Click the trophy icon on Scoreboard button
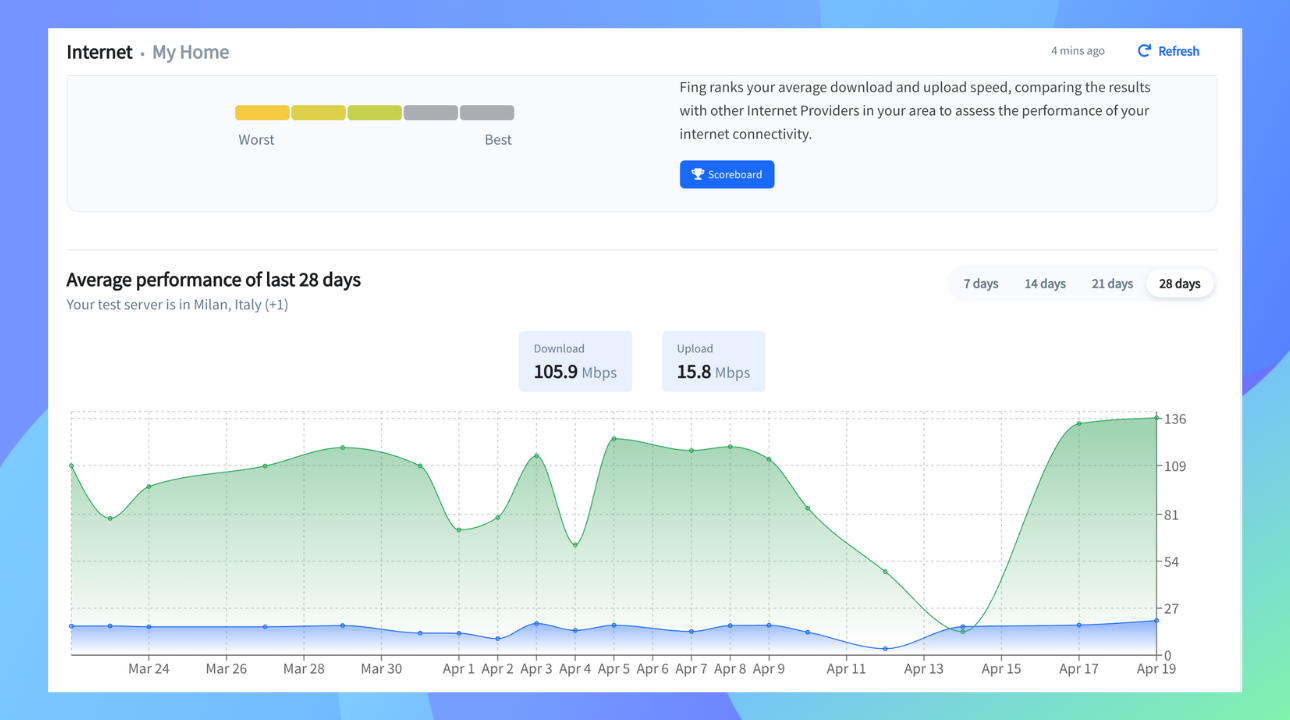The image size is (1290, 720). tap(698, 175)
